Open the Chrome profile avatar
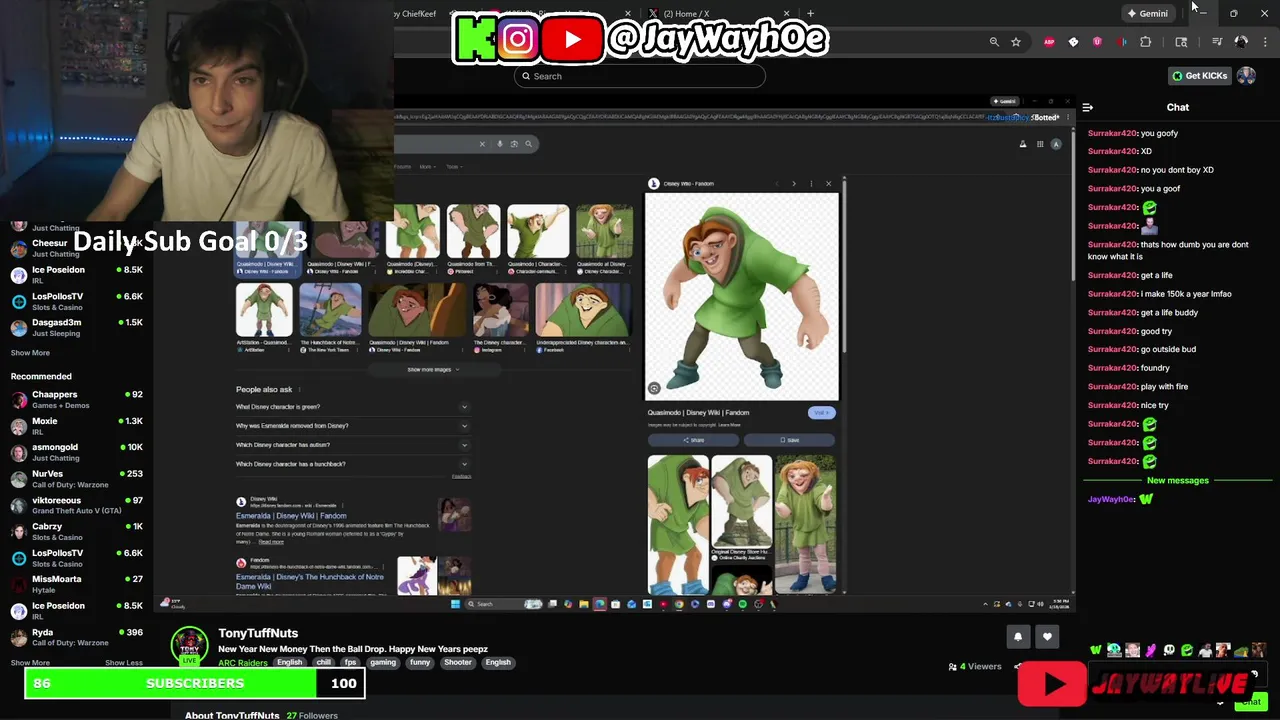 click(x=1241, y=42)
